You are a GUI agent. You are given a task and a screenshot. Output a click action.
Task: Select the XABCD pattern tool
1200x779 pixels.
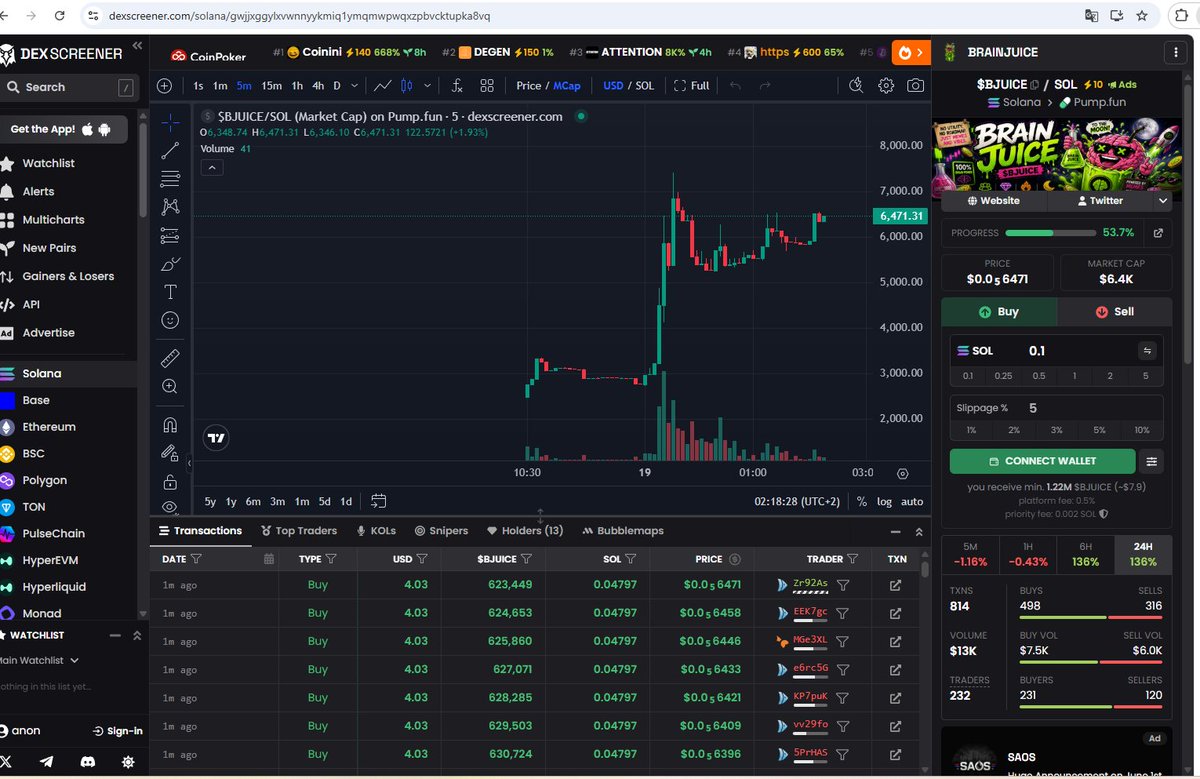(170, 207)
